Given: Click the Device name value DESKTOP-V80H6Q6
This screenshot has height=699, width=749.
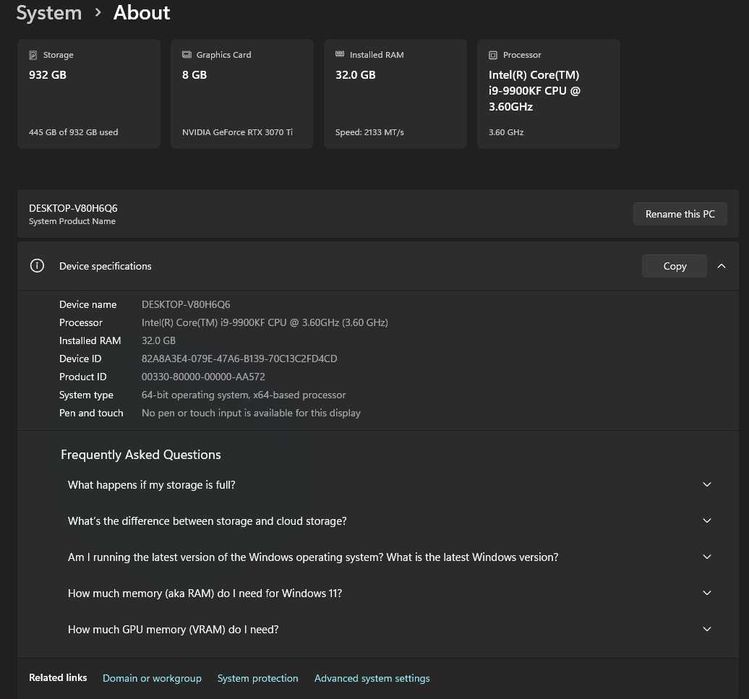Looking at the screenshot, I should point(186,304).
